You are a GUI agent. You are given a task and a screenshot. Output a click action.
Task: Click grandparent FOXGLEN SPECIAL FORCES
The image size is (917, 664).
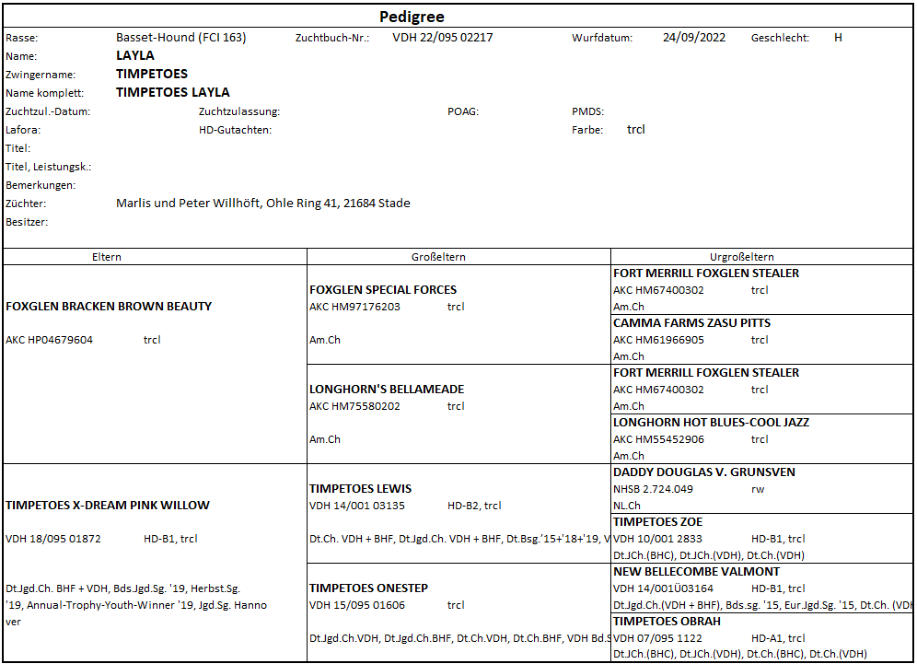point(383,290)
